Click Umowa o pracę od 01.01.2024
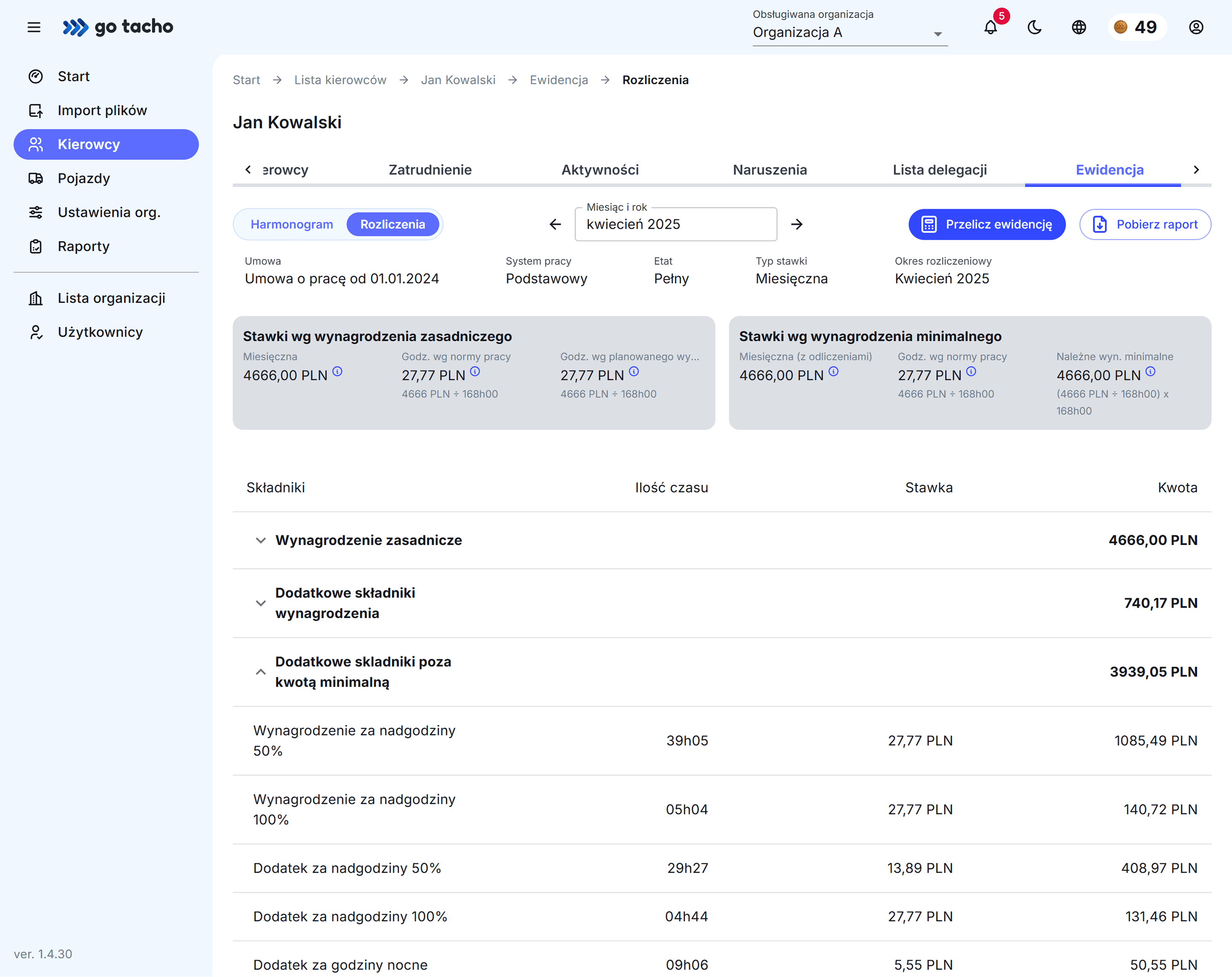The image size is (1232, 977). click(342, 279)
